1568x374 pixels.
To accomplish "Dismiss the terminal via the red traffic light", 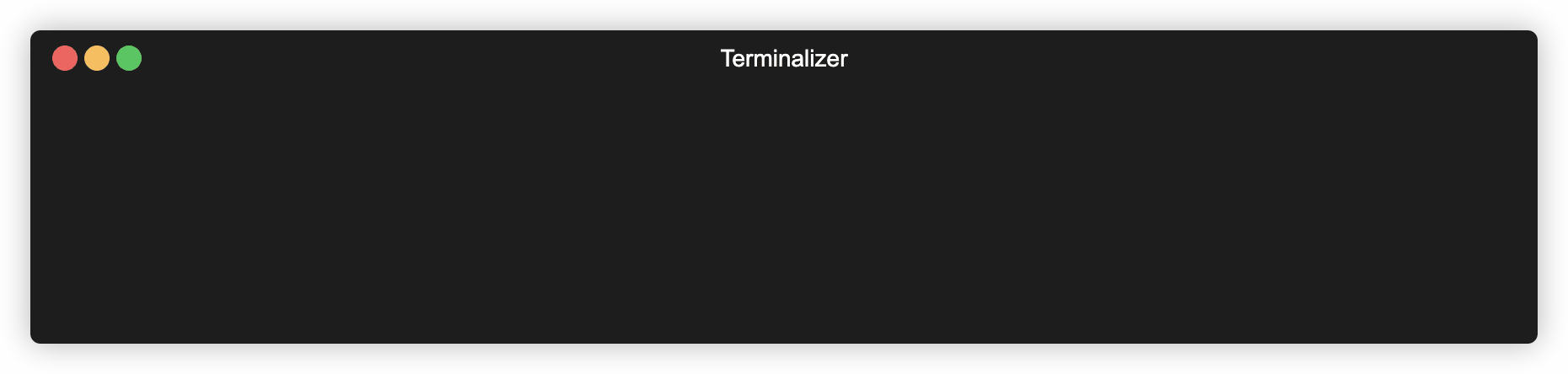I will (x=65, y=58).
